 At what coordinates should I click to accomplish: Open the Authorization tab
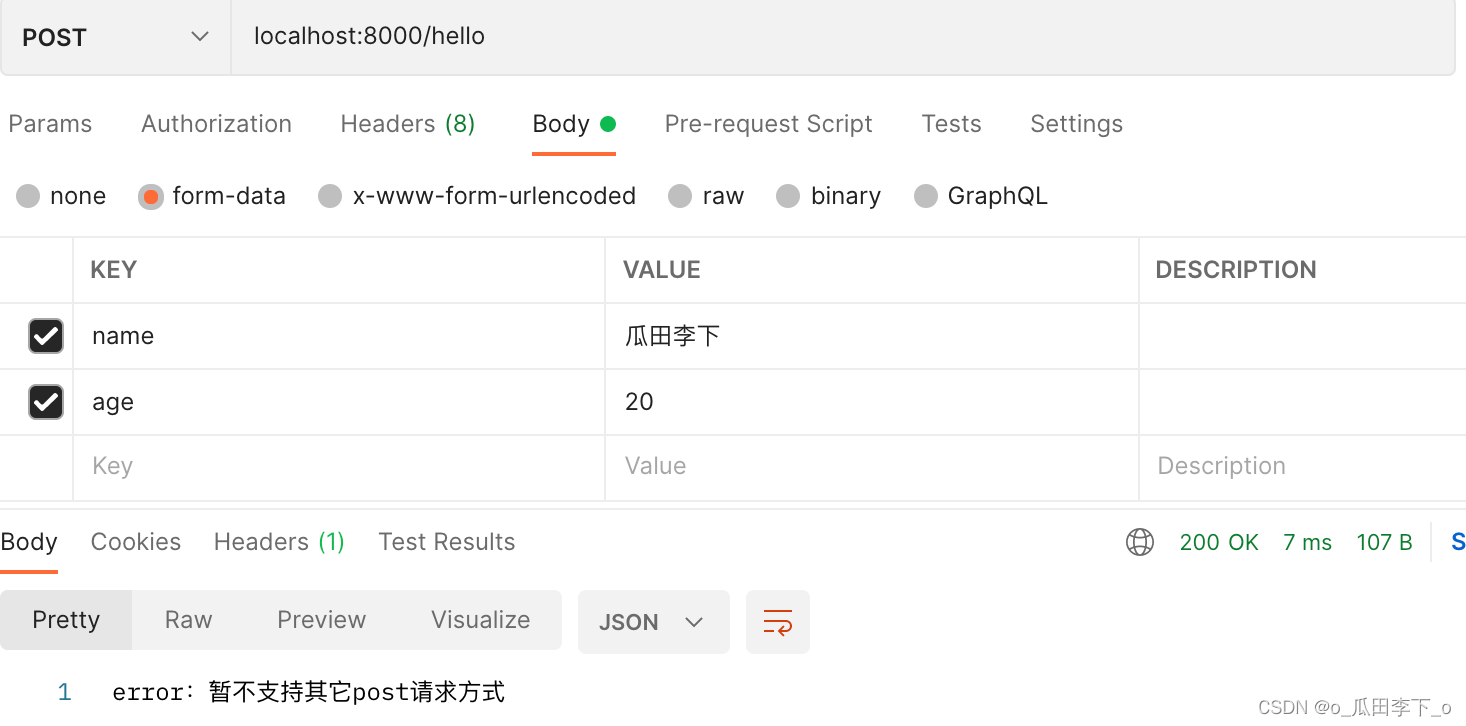(x=216, y=124)
